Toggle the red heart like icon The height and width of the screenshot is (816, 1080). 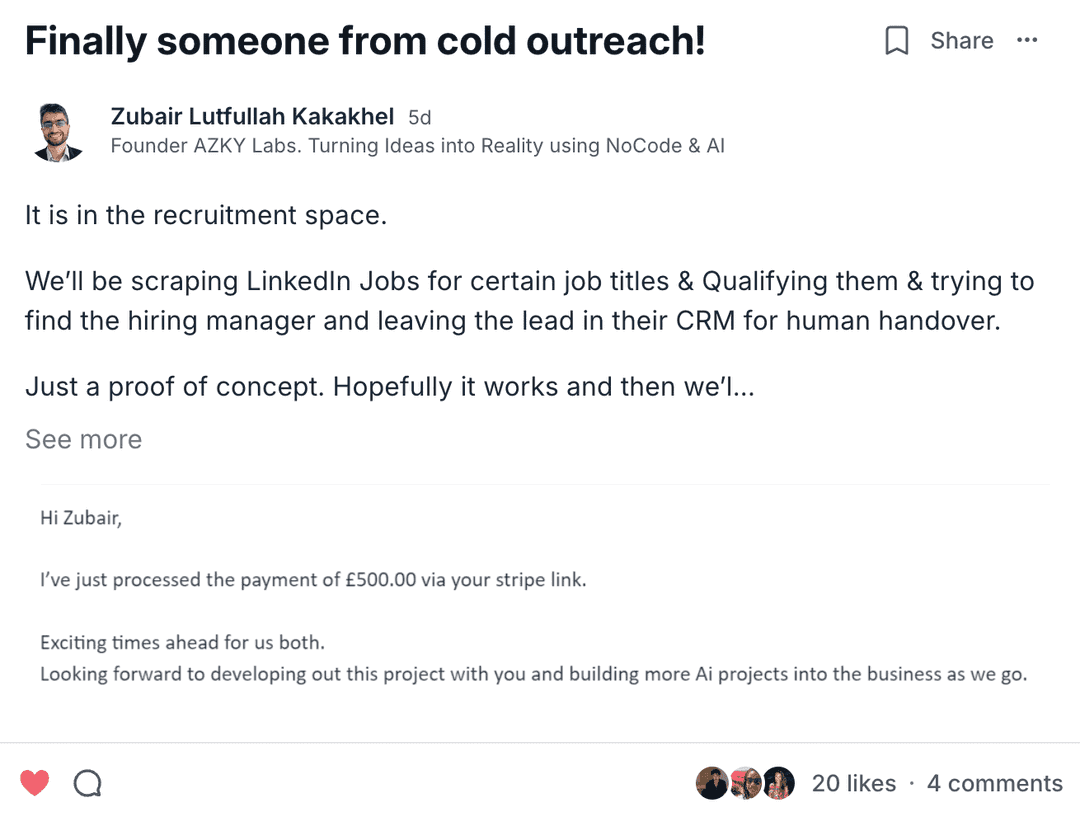click(x=35, y=783)
